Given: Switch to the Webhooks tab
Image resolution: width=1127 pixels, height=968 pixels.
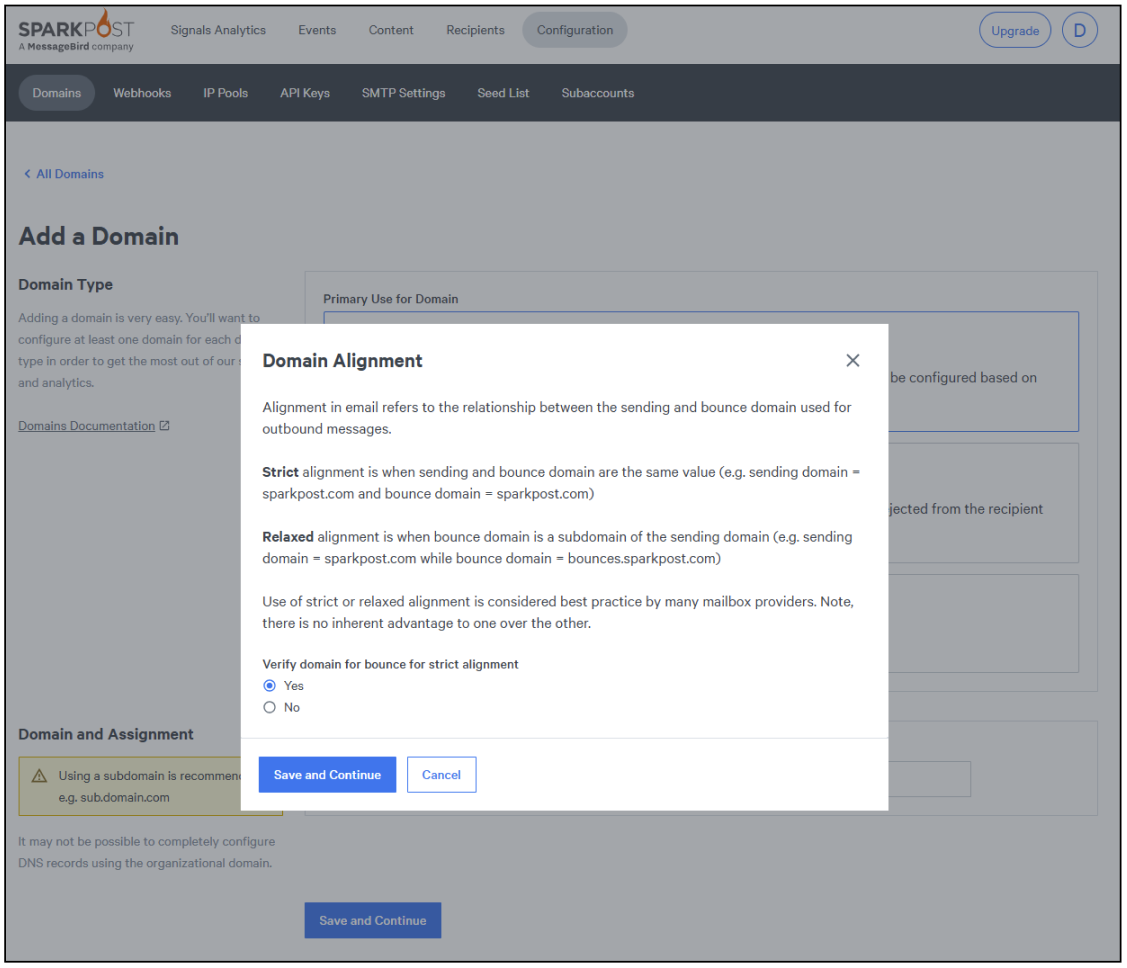Looking at the screenshot, I should coord(142,93).
